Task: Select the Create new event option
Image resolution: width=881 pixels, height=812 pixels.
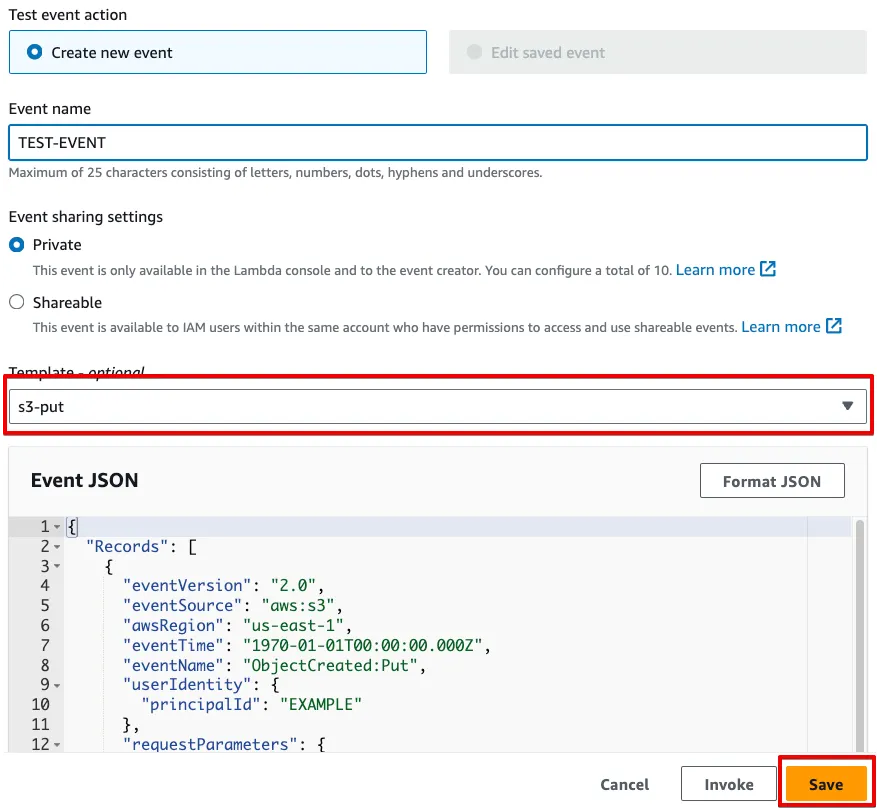Action: [x=217, y=52]
